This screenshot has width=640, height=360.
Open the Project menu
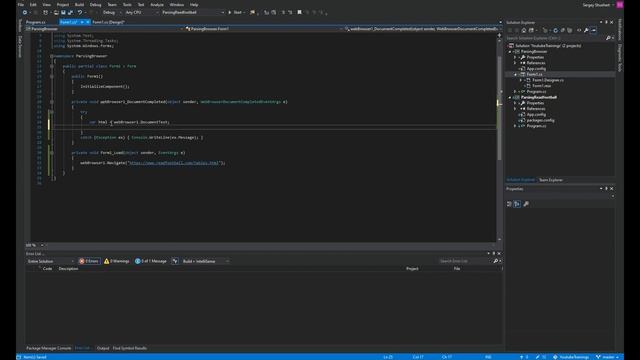pyautogui.click(x=62, y=4)
